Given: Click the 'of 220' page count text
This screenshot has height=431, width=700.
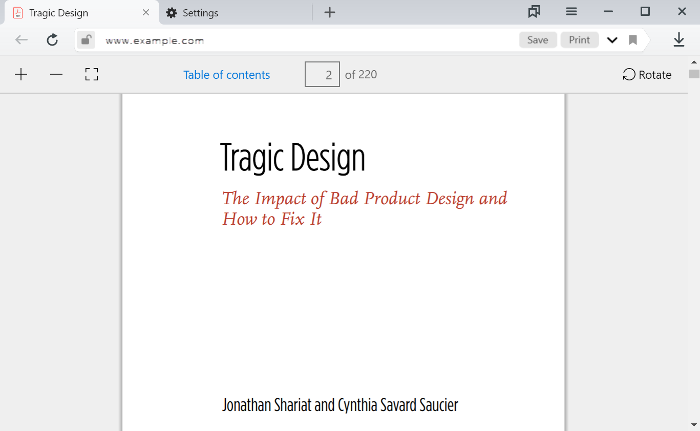Looking at the screenshot, I should click(x=361, y=74).
